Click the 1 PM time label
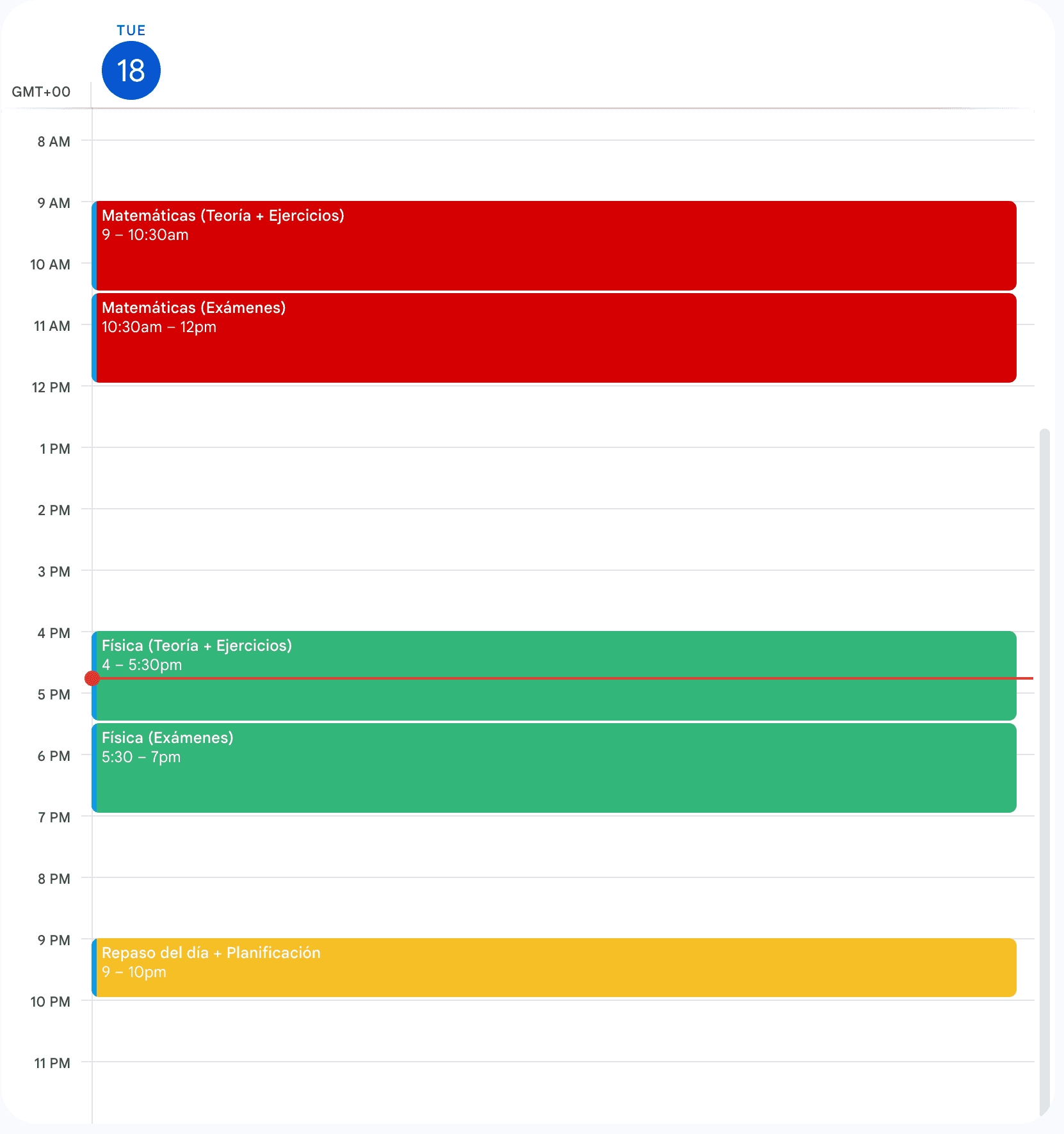Image resolution: width=1064 pixels, height=1134 pixels. point(55,449)
